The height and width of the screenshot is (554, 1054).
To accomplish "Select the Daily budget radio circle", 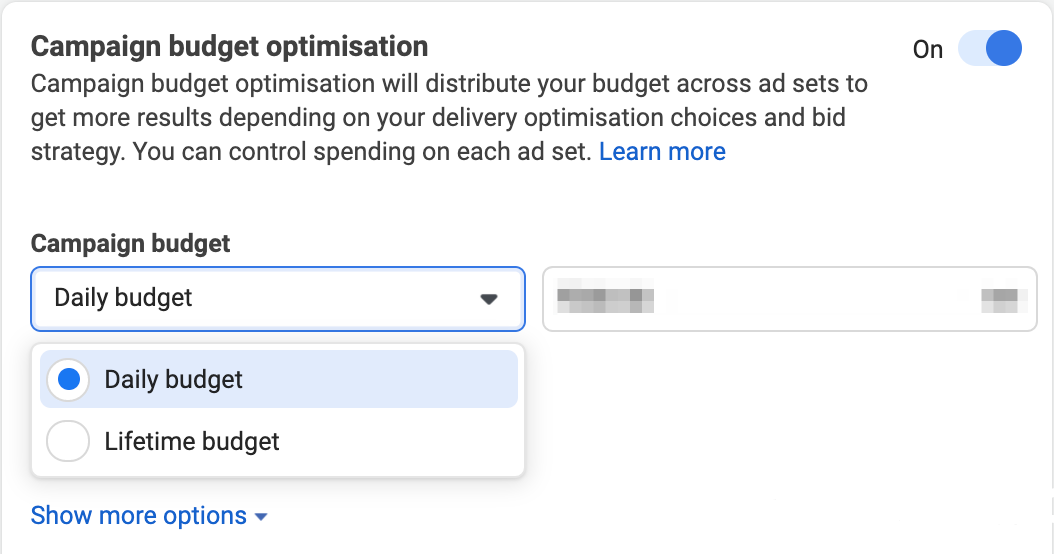I will coord(69,380).
